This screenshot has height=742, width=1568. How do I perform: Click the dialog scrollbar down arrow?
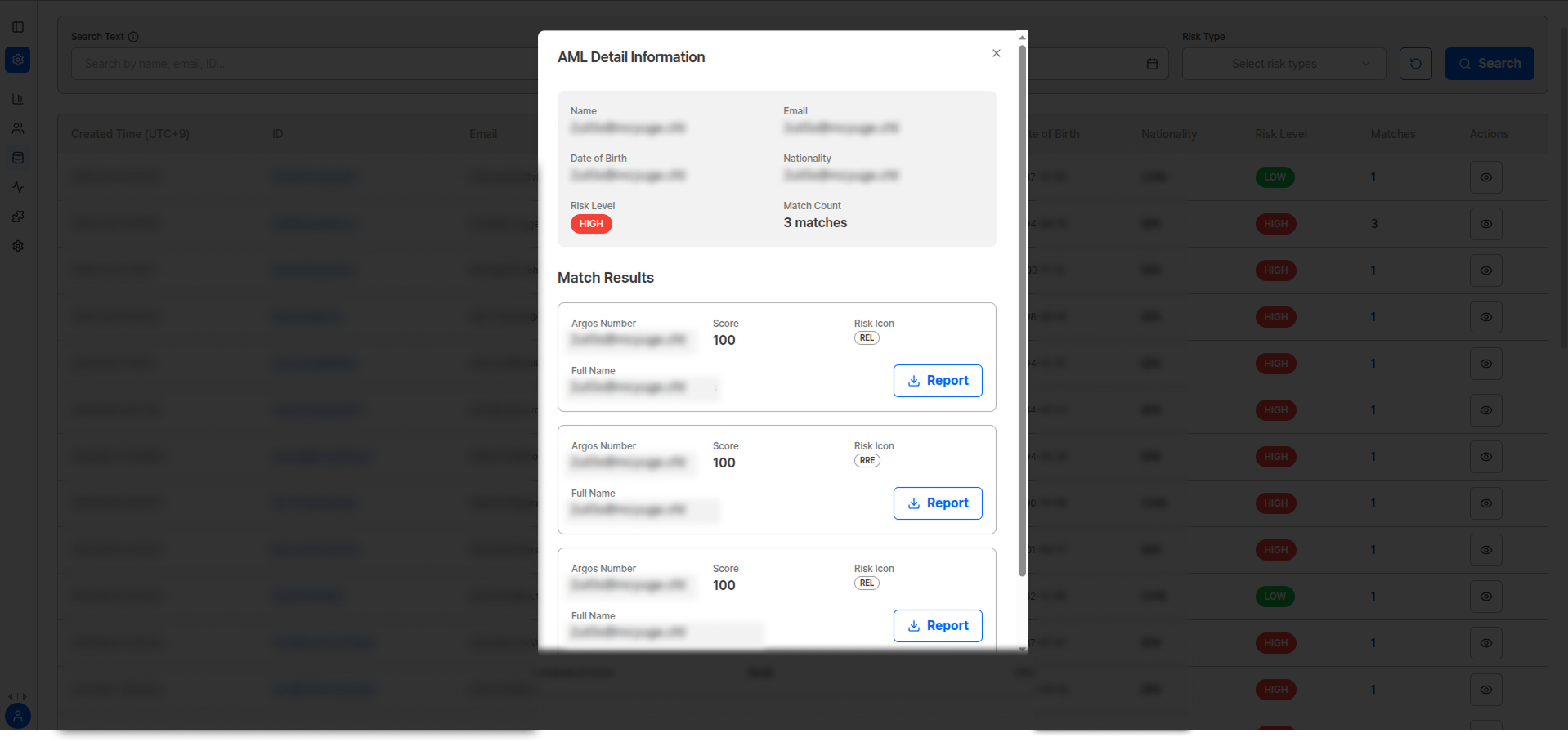pyautogui.click(x=1022, y=649)
